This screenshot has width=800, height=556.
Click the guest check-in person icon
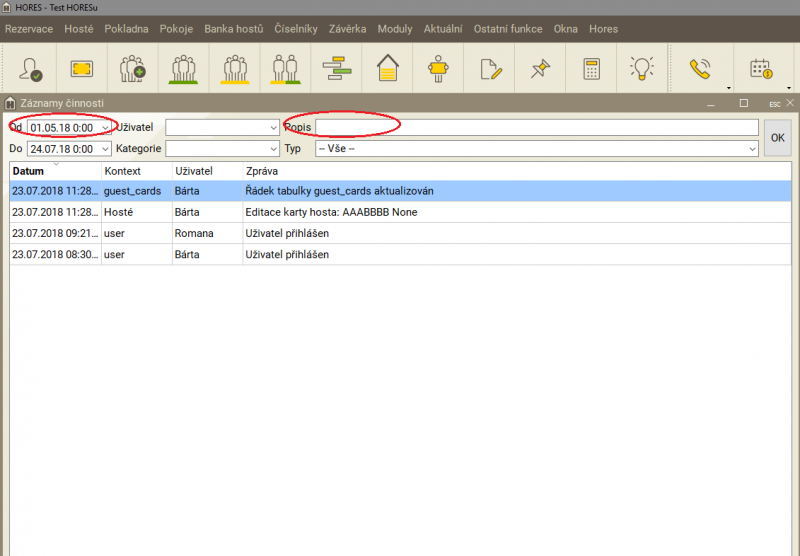point(30,69)
